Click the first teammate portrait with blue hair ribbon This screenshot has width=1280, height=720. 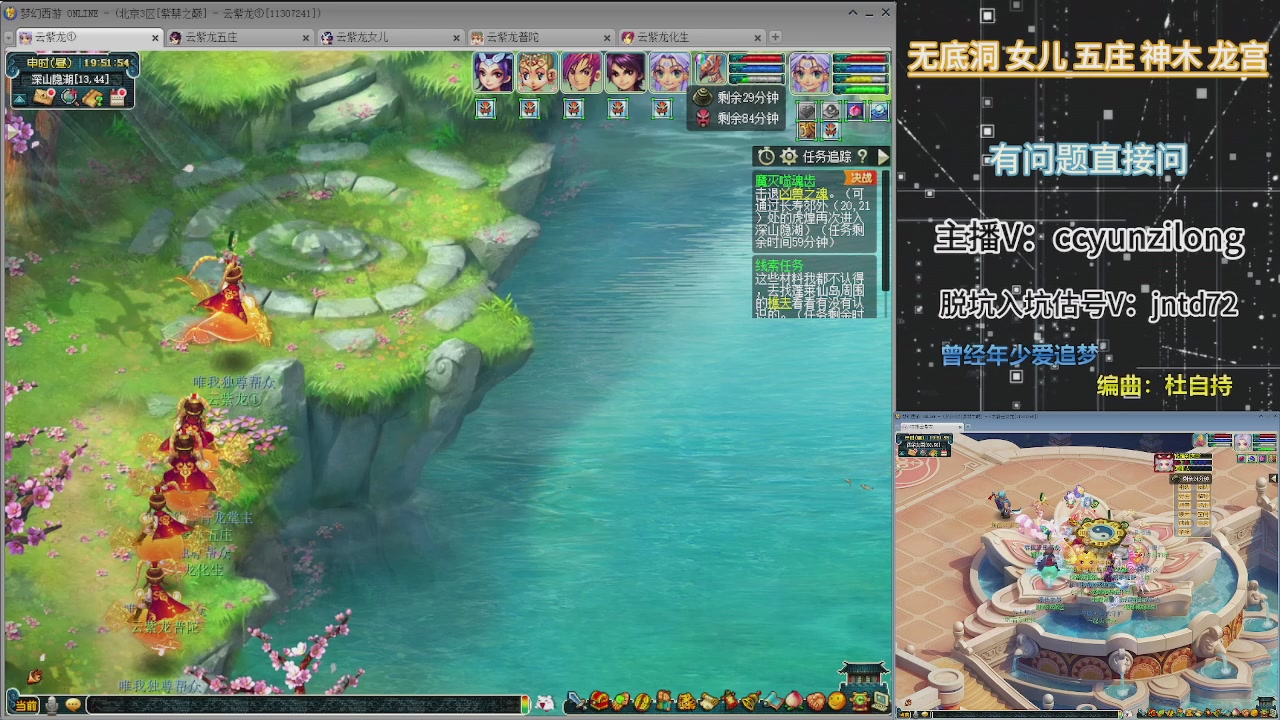pyautogui.click(x=493, y=73)
